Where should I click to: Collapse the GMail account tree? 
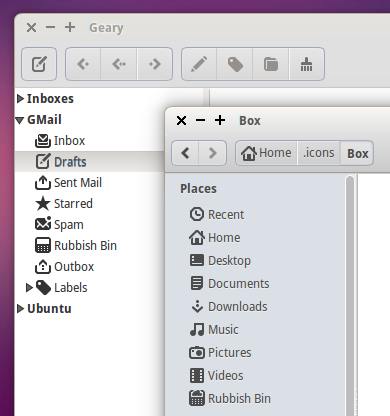pyautogui.click(x=20, y=120)
